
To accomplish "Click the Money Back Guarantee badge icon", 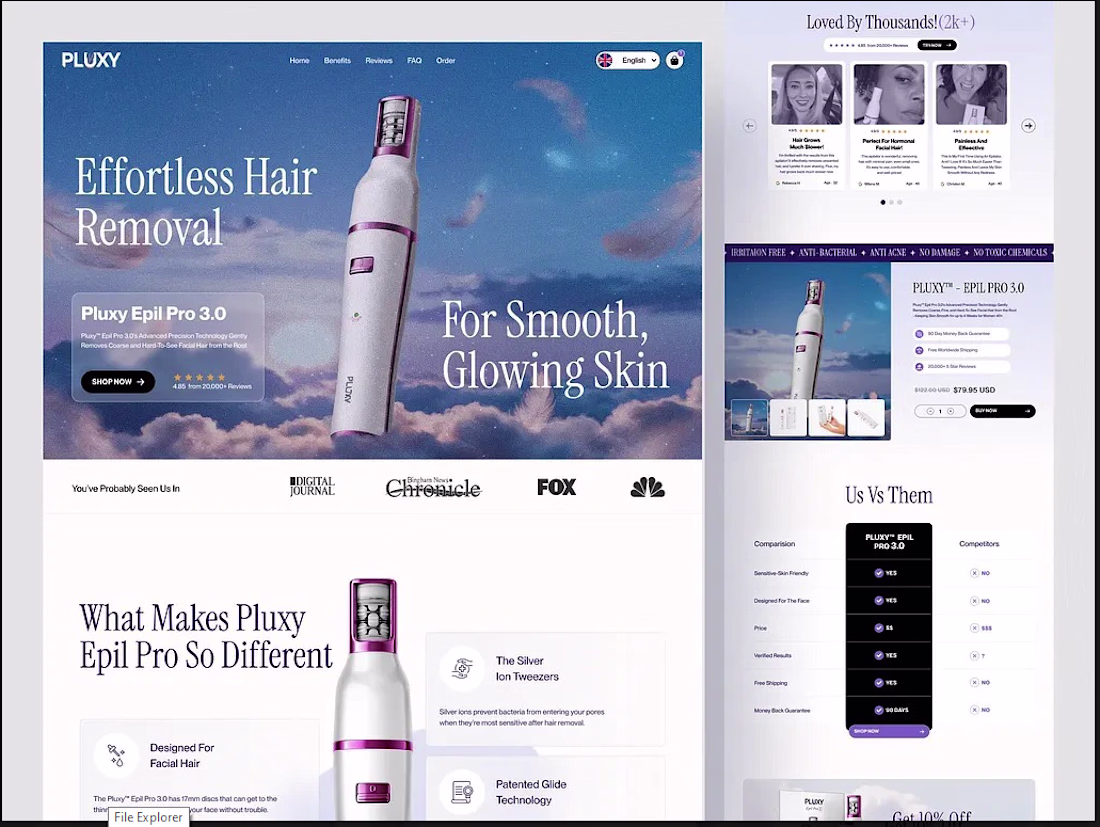I will tap(919, 334).
